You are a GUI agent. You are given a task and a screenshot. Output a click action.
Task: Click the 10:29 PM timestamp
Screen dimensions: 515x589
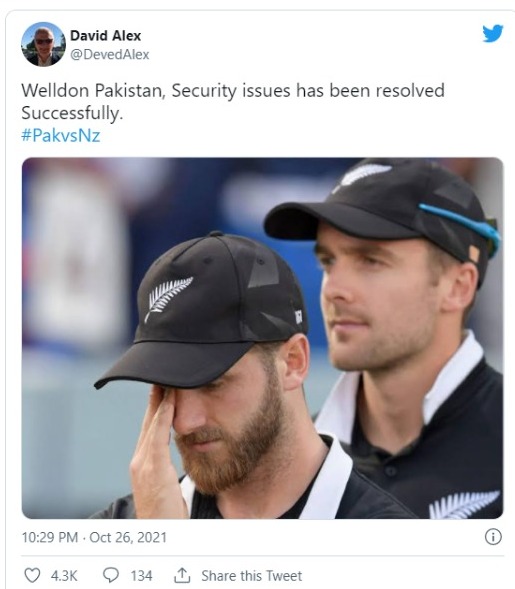(50, 537)
